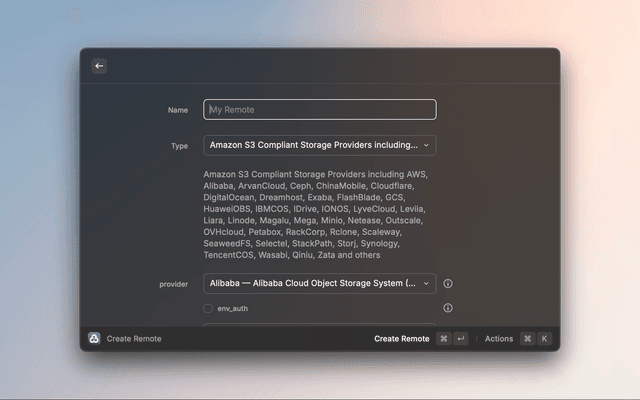Click the Command key icon beside Actions

tap(527, 339)
